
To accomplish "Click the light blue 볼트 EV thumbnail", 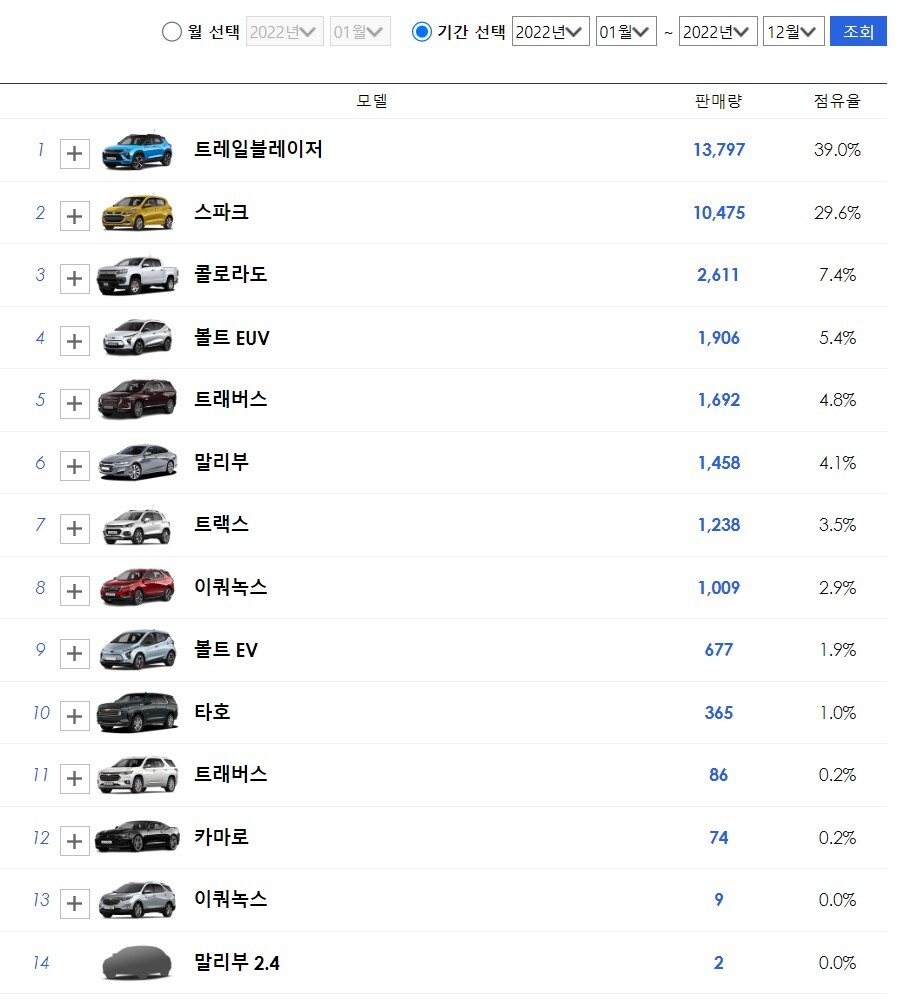I will pyautogui.click(x=137, y=649).
